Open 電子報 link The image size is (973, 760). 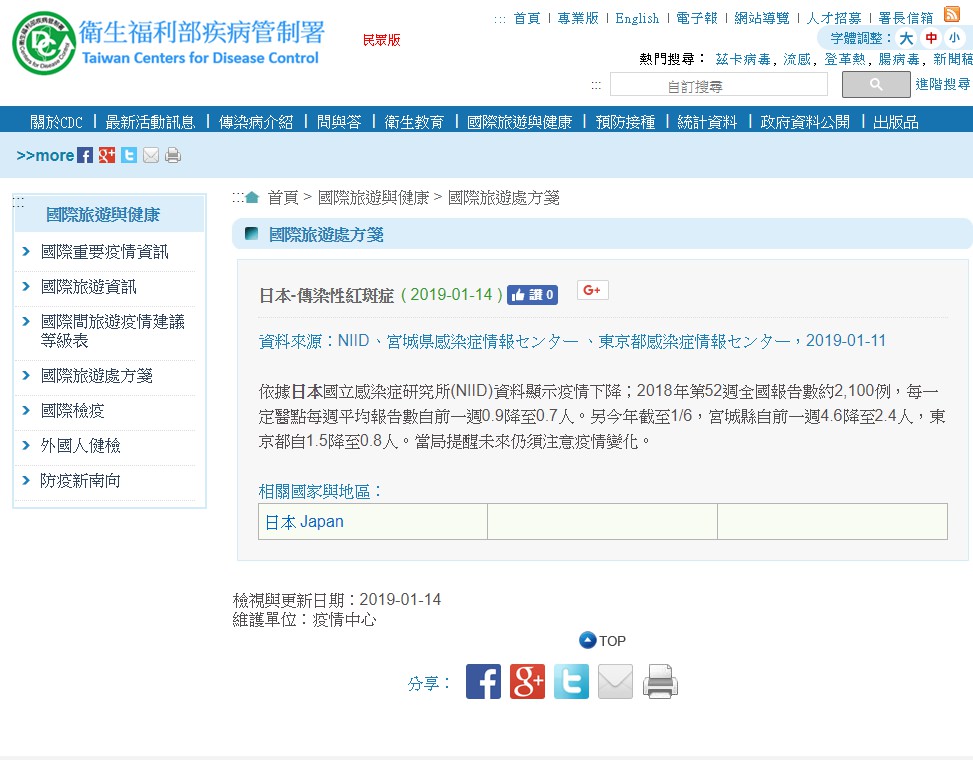pyautogui.click(x=696, y=18)
